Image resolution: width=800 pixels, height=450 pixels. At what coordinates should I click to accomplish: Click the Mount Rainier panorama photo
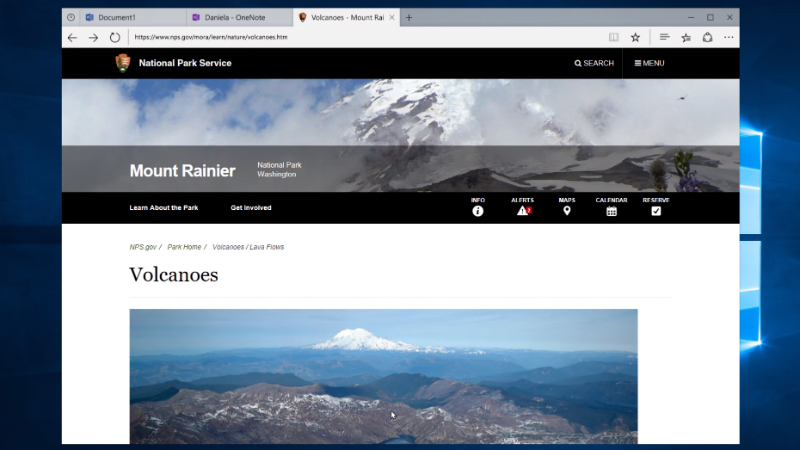point(384,377)
